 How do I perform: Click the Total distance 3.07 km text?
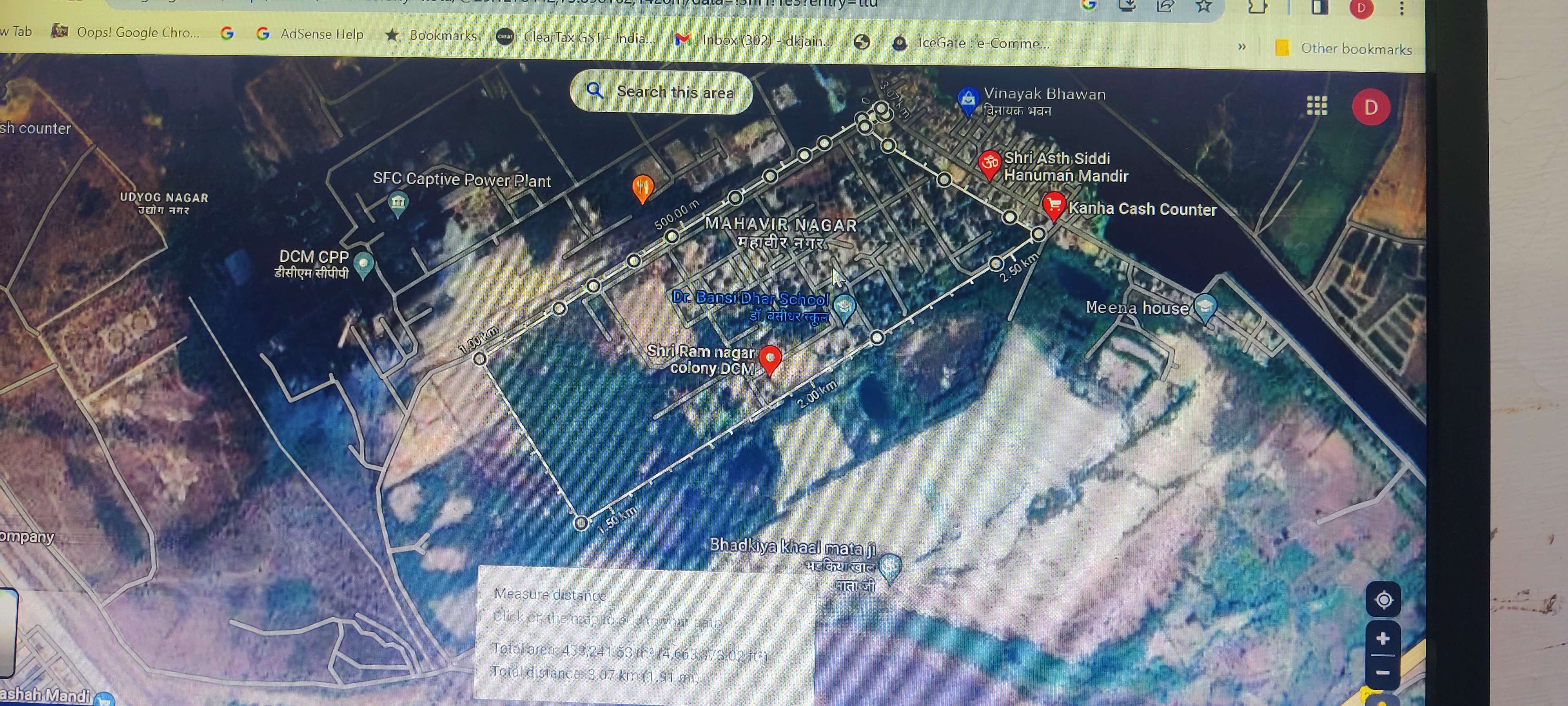tap(595, 674)
